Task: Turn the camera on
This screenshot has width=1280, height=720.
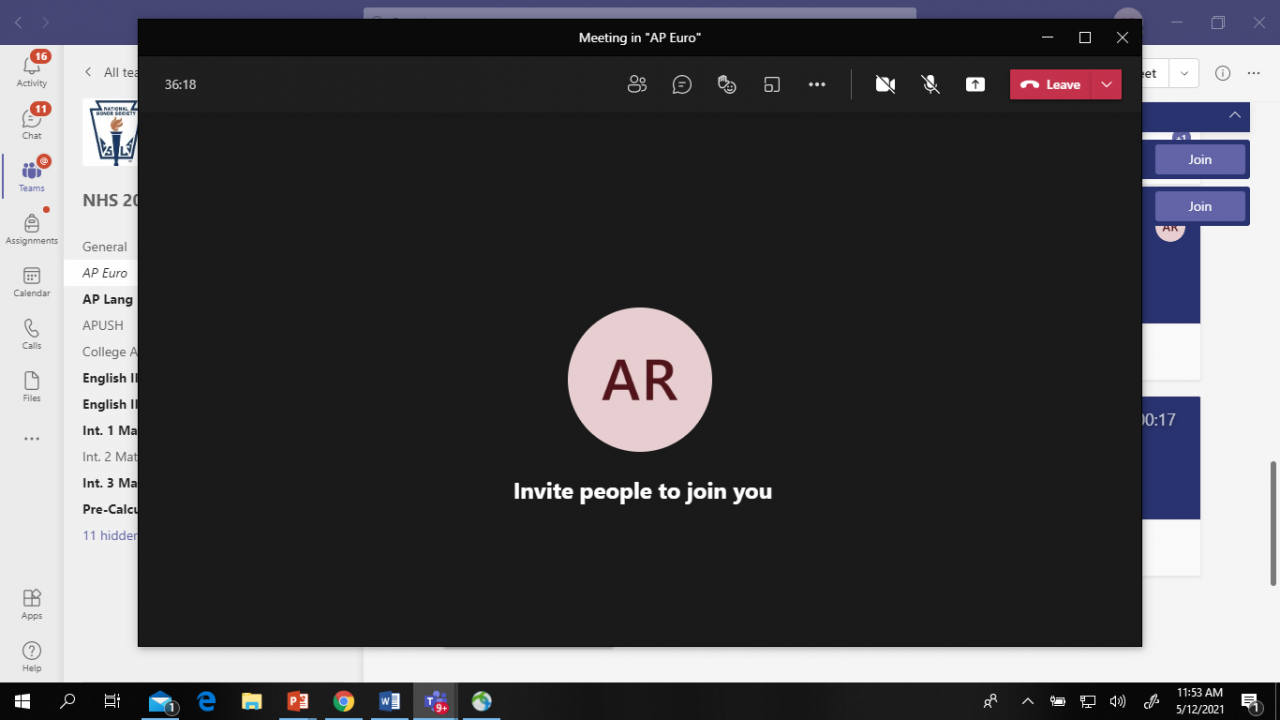Action: point(885,85)
